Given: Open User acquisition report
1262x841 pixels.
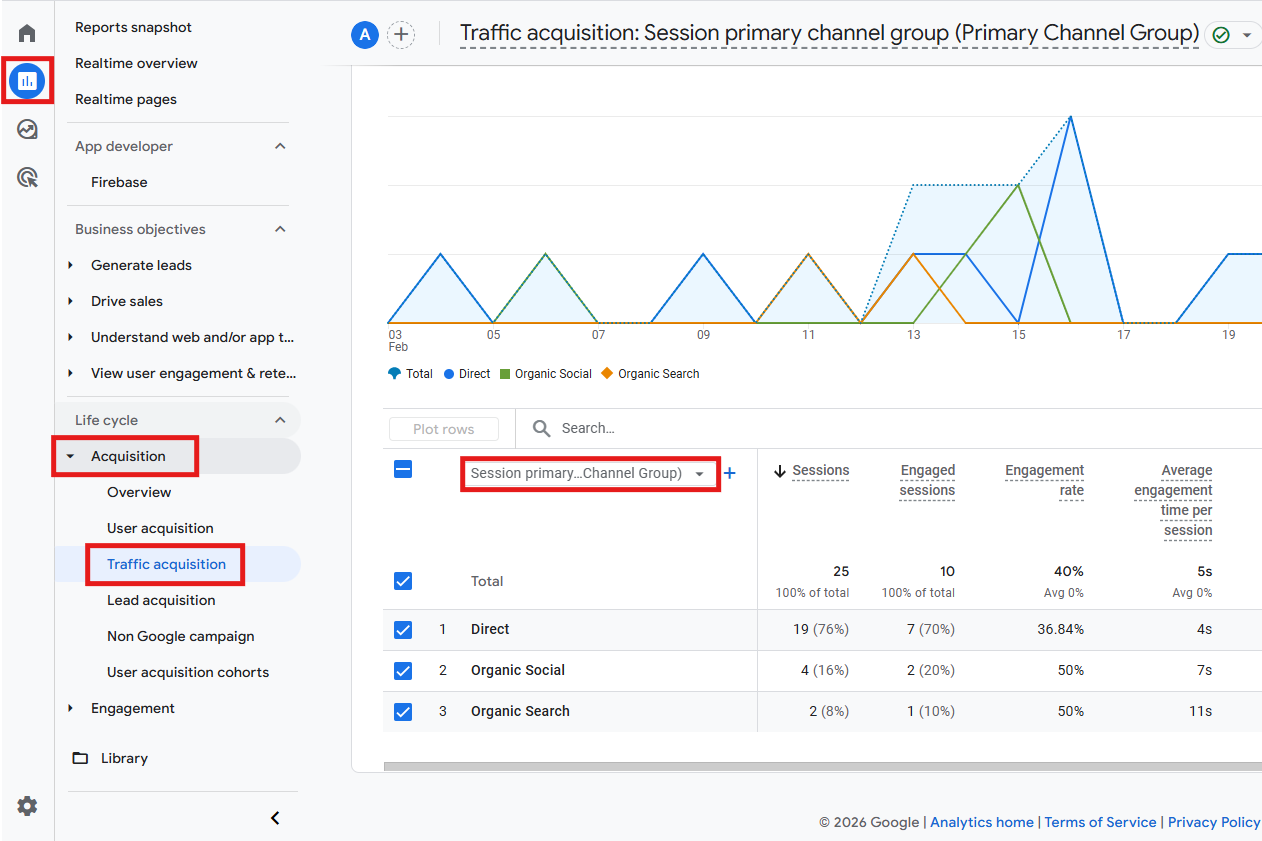Looking at the screenshot, I should point(160,528).
